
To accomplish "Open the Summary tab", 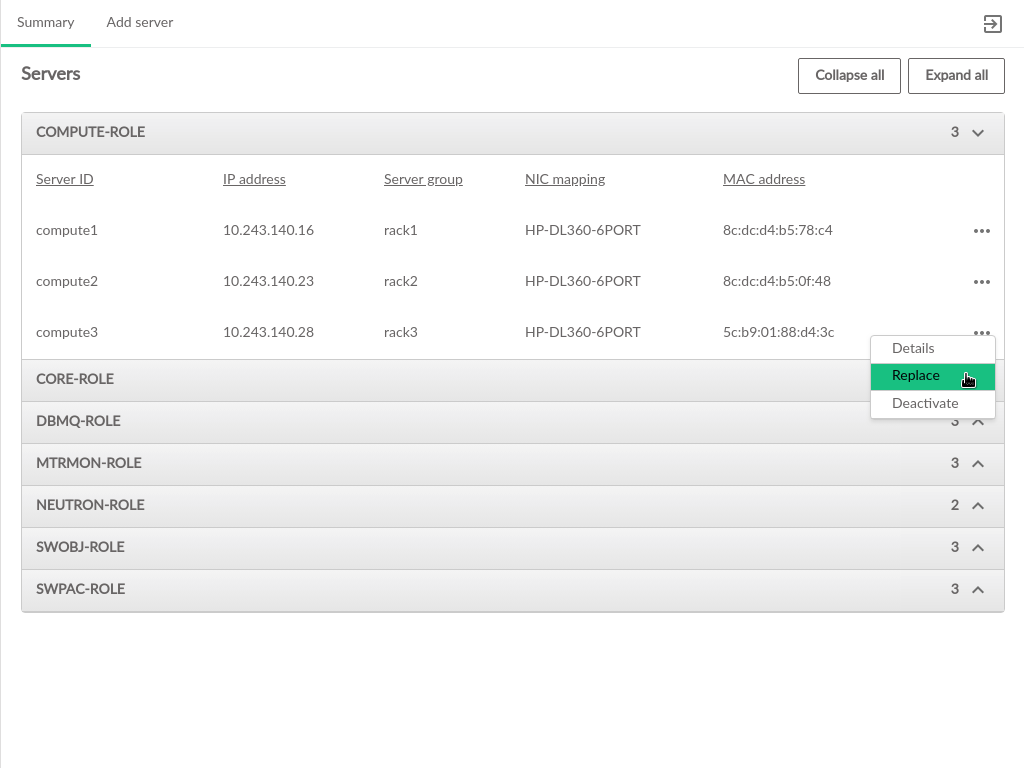I will 46,23.
